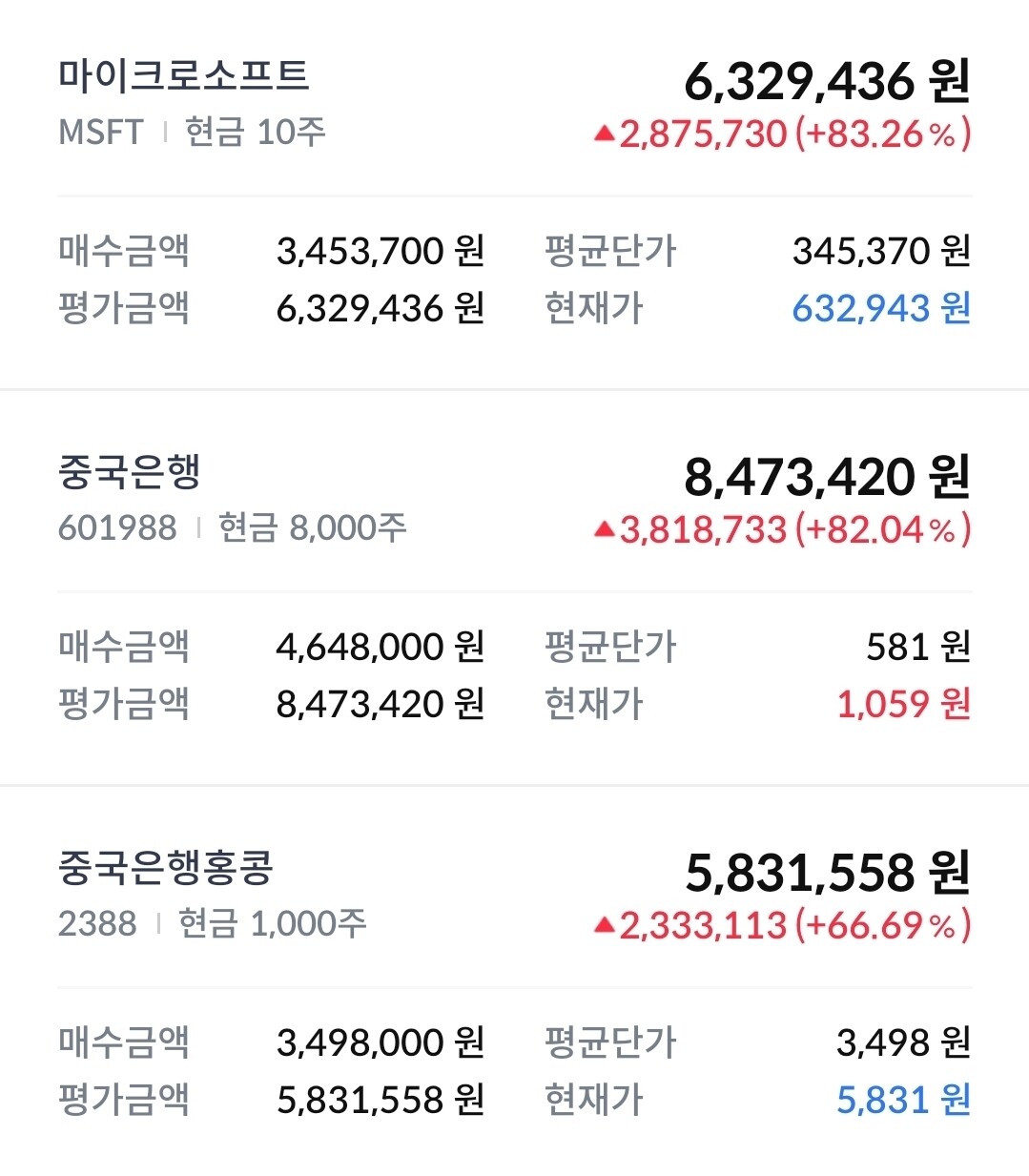Image resolution: width=1029 pixels, height=1176 pixels.
Task: Click the +82.04% return figure
Action: pos(882,529)
